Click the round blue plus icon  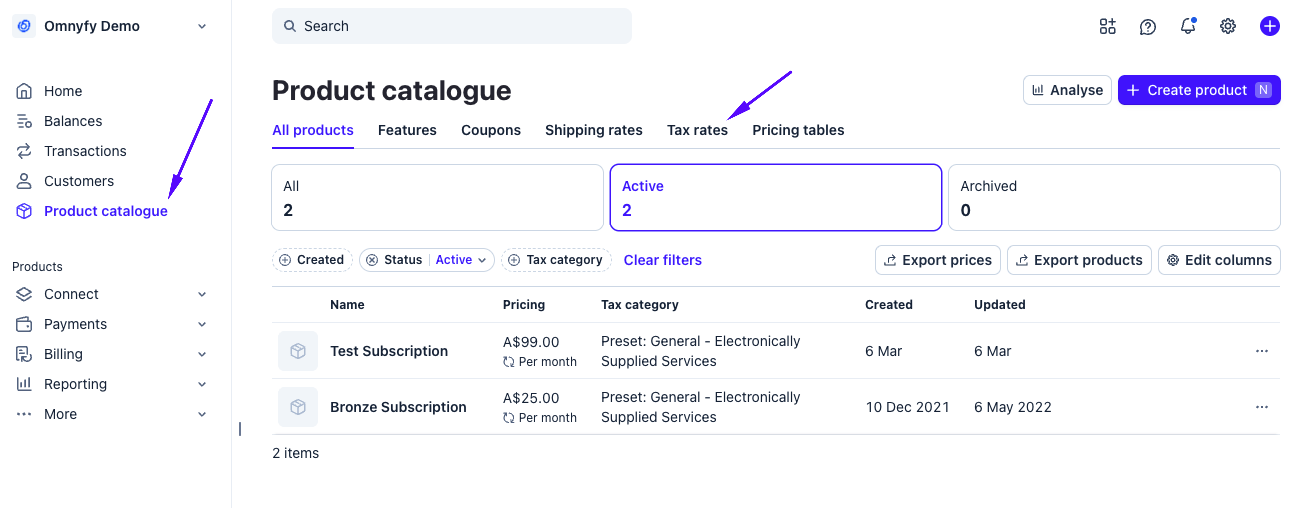tap(1270, 27)
